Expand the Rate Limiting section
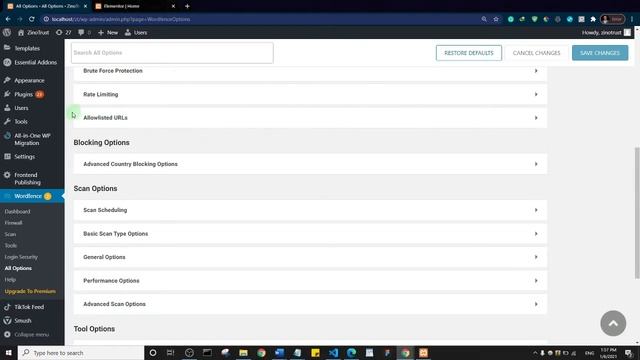 coord(310,94)
